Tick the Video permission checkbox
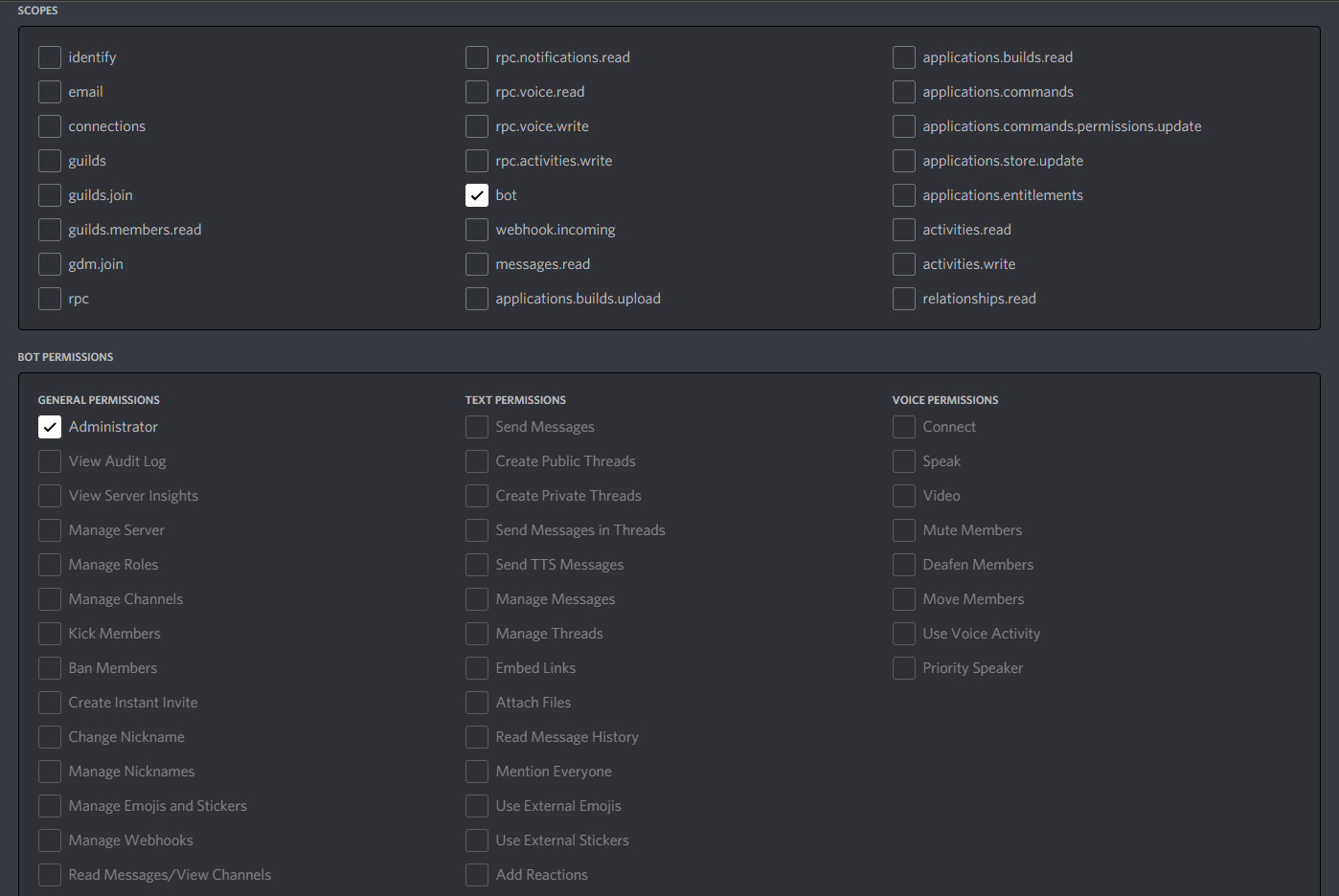Screen dimensions: 1339x896 point(904,496)
